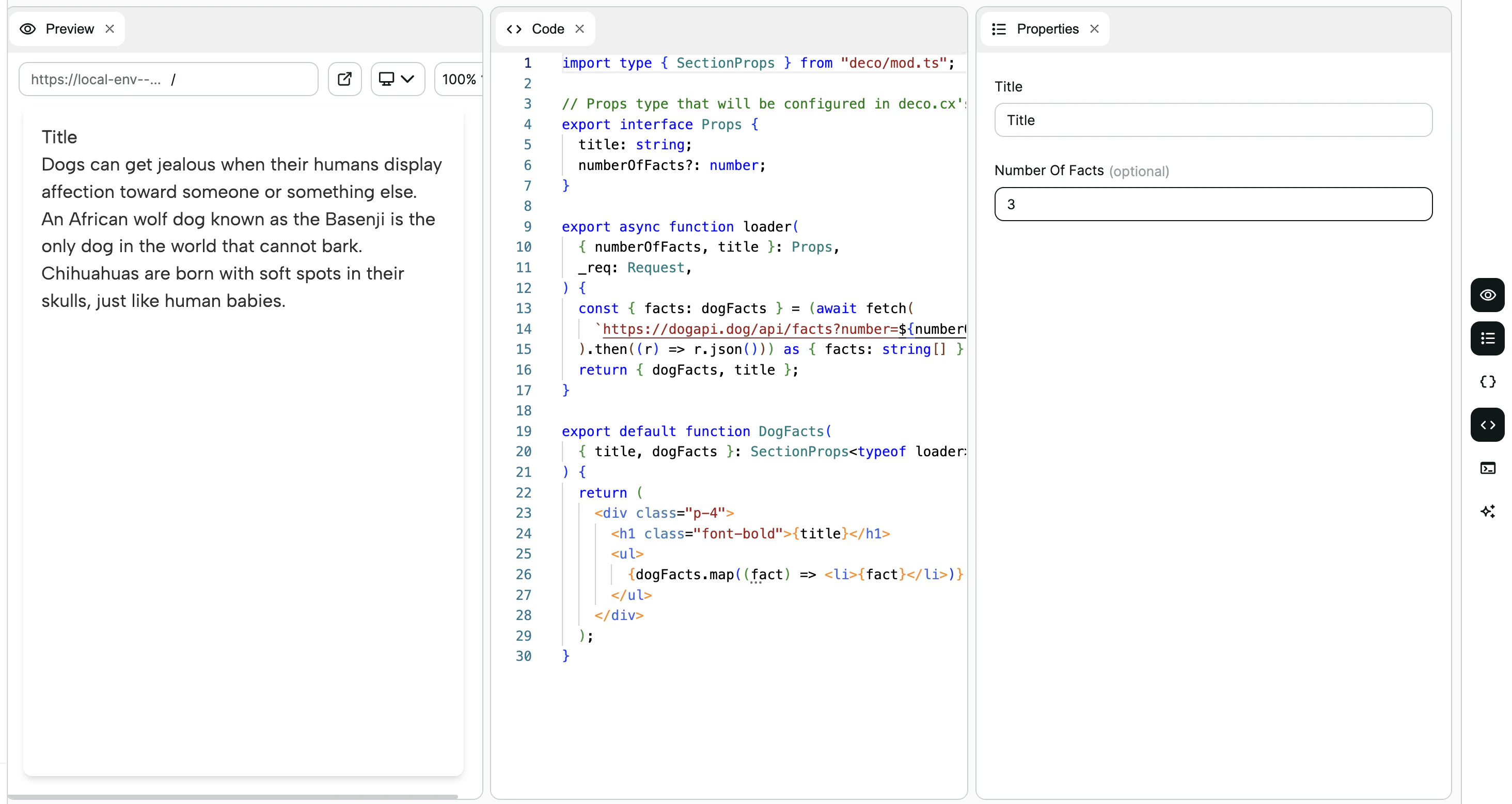Select the Properties list icon in right sidebar
Screen dimensions: 1512x804
coord(1487,338)
